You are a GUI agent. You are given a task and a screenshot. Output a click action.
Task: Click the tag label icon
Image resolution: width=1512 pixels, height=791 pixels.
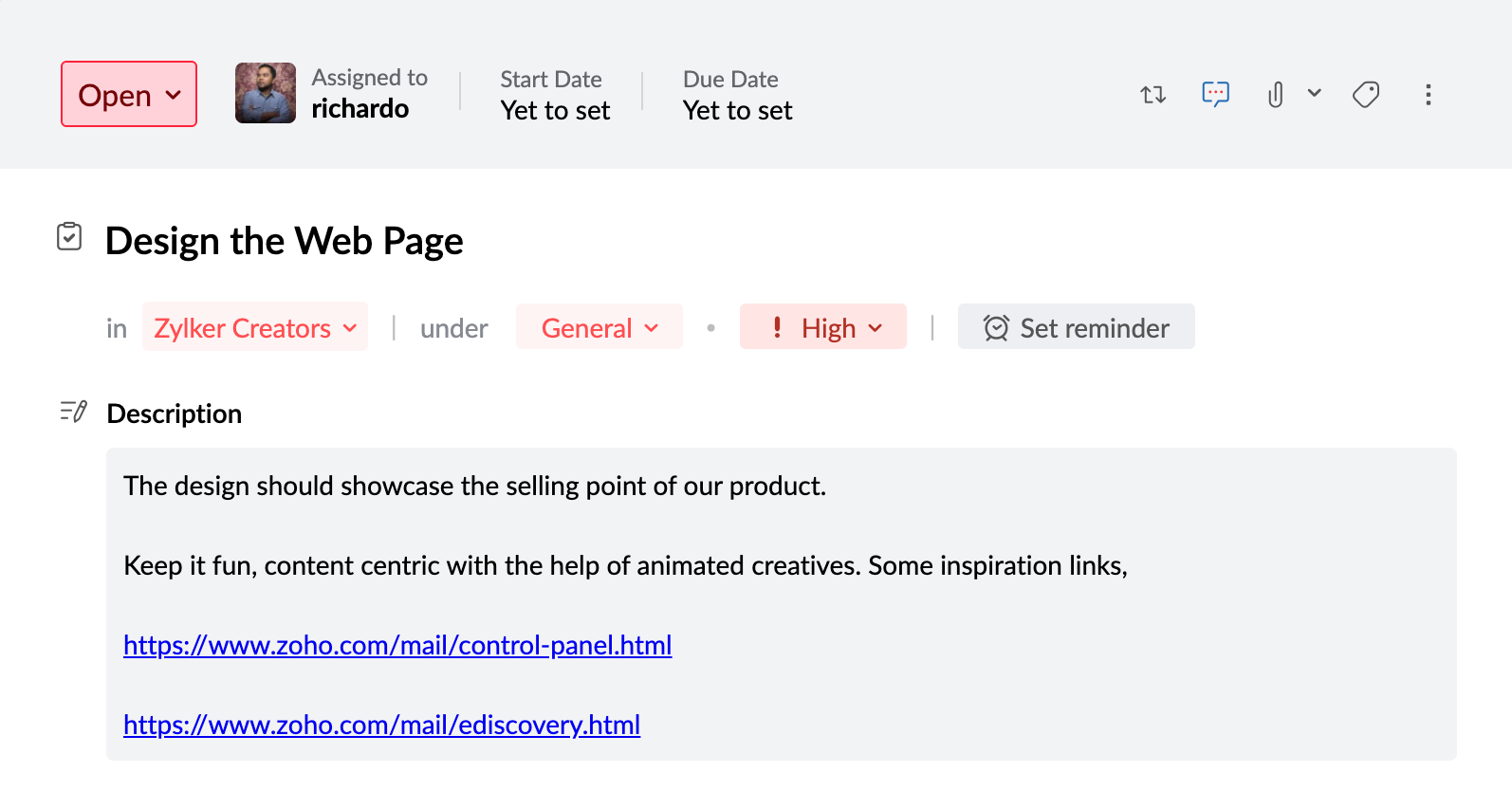[1366, 94]
